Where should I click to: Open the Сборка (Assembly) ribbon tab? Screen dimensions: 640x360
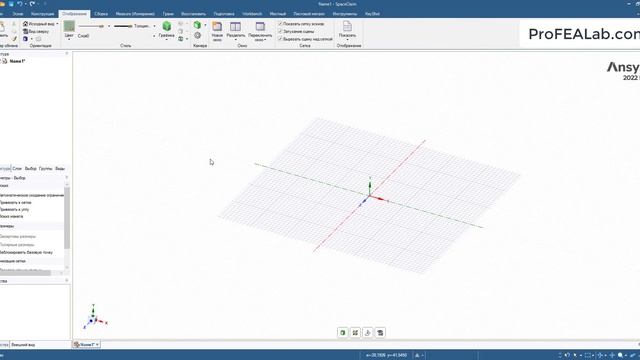tap(101, 14)
